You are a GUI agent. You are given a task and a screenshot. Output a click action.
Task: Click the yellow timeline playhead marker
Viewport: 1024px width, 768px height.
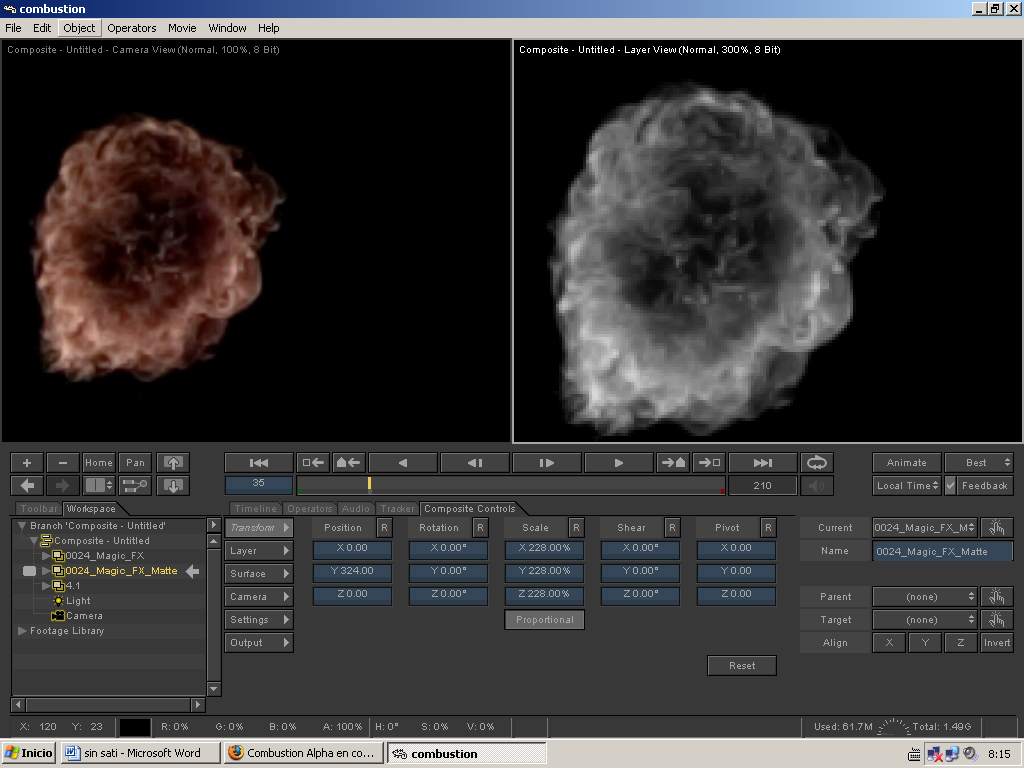369,485
